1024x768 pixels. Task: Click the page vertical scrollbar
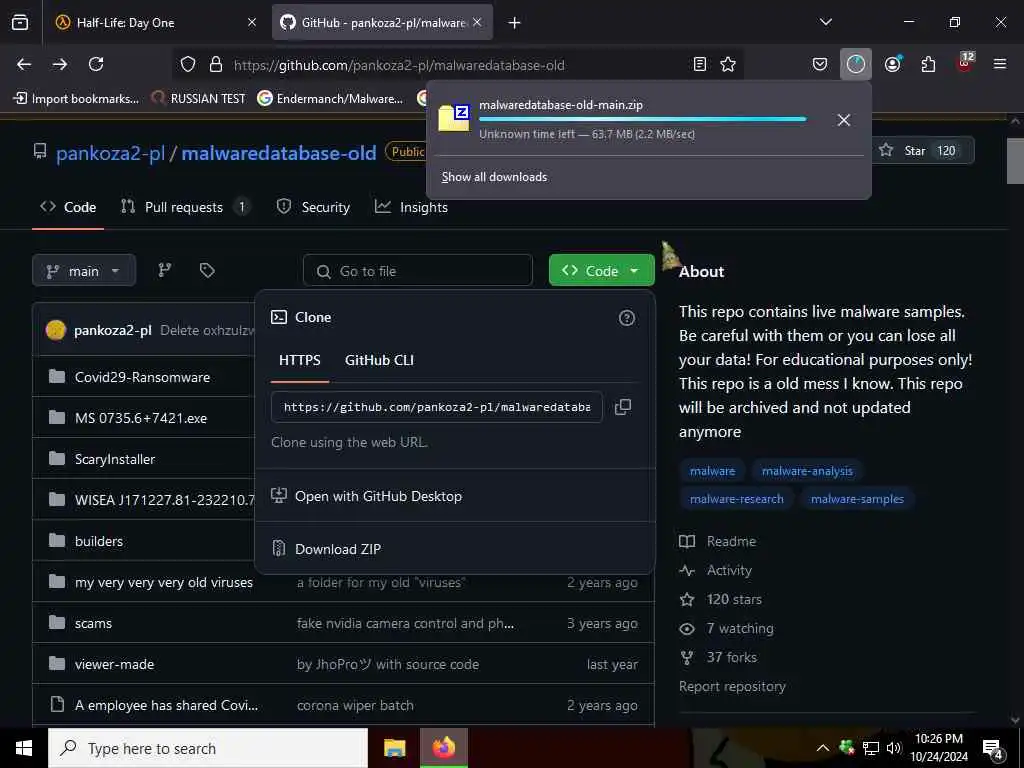1014,160
